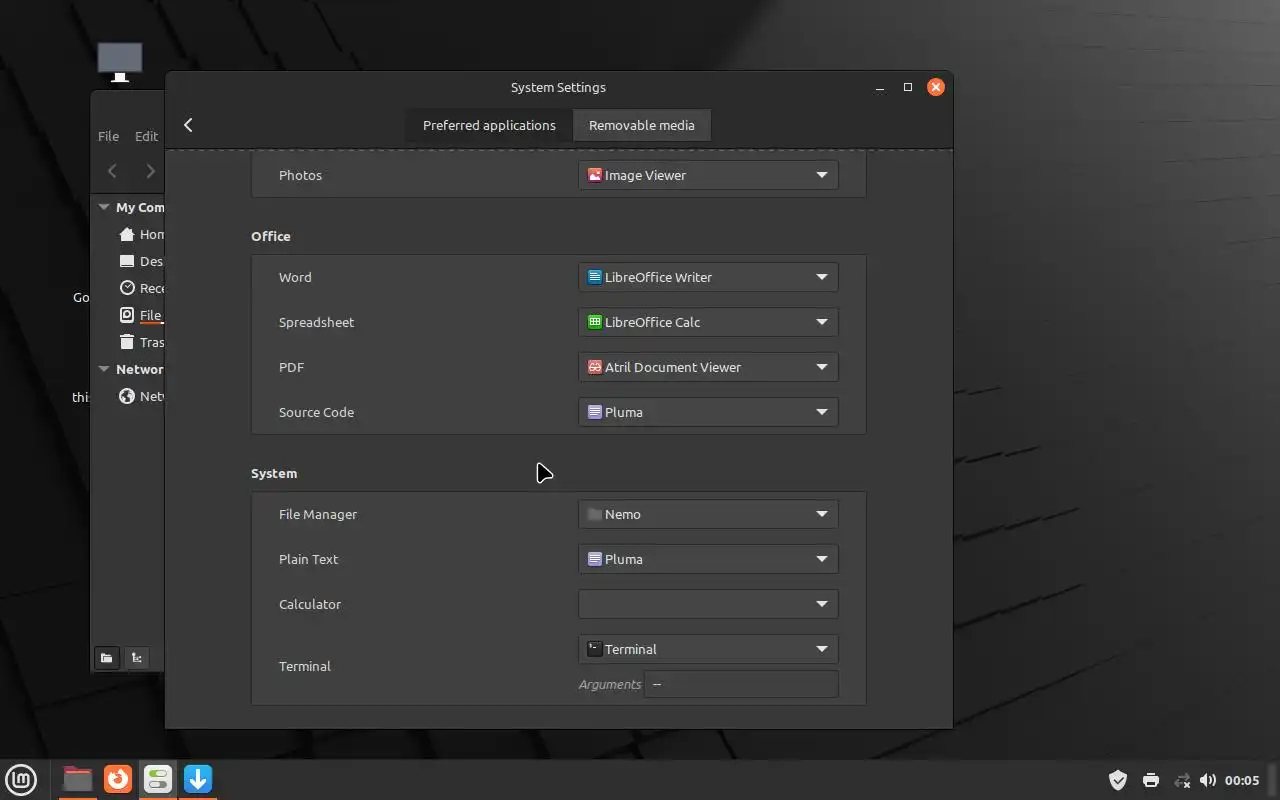Open the Edit menu in file manager window
This screenshot has width=1280, height=800.
[x=146, y=136]
